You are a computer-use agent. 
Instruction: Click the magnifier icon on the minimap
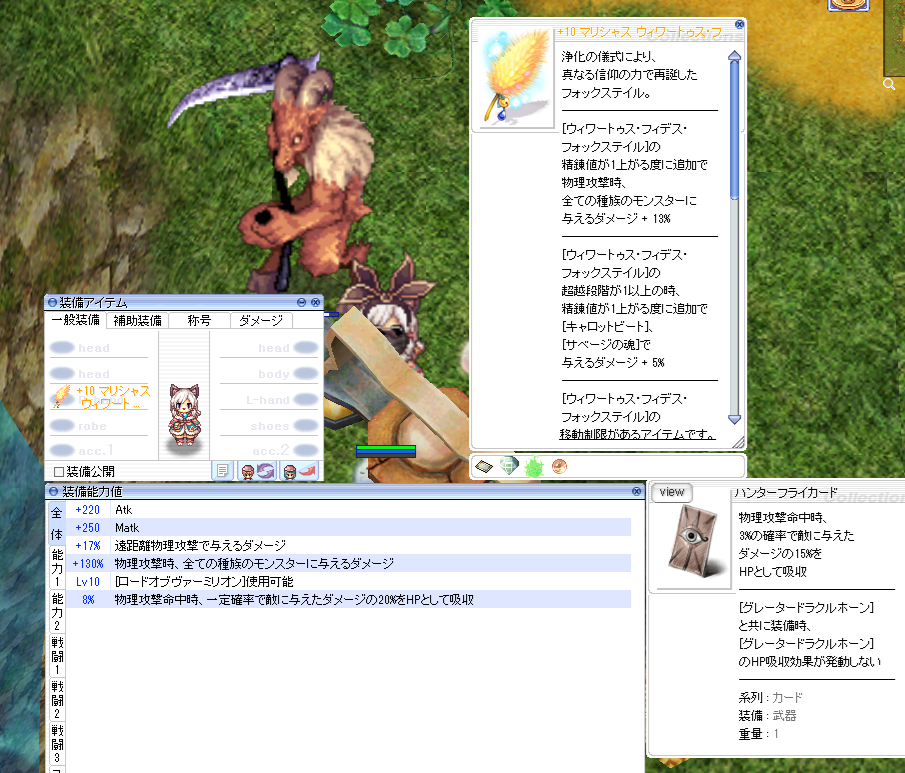click(x=889, y=86)
